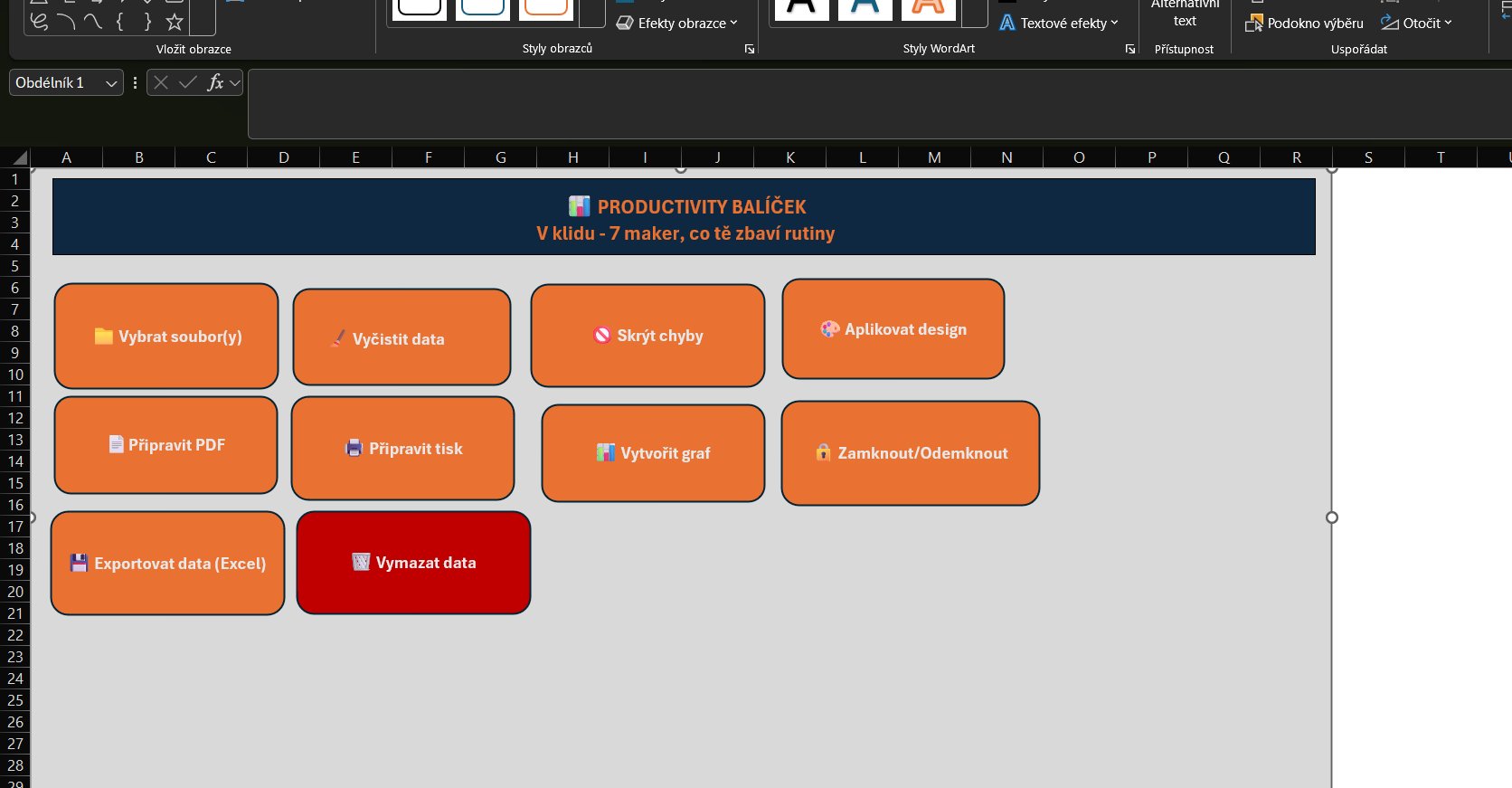Expand the Name Box dropdown arrow

(x=111, y=83)
